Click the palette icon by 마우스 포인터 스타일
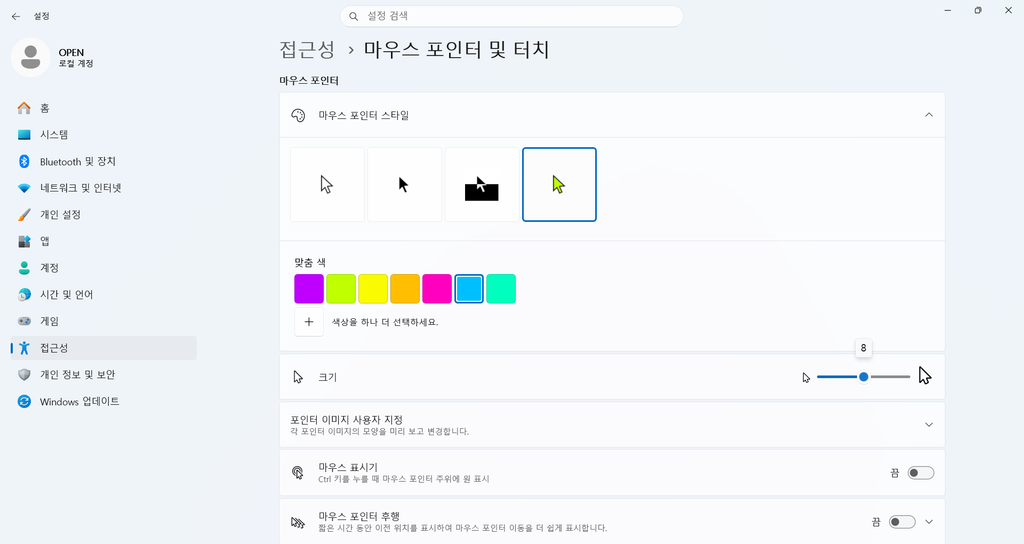The image size is (1024, 544). (298, 116)
